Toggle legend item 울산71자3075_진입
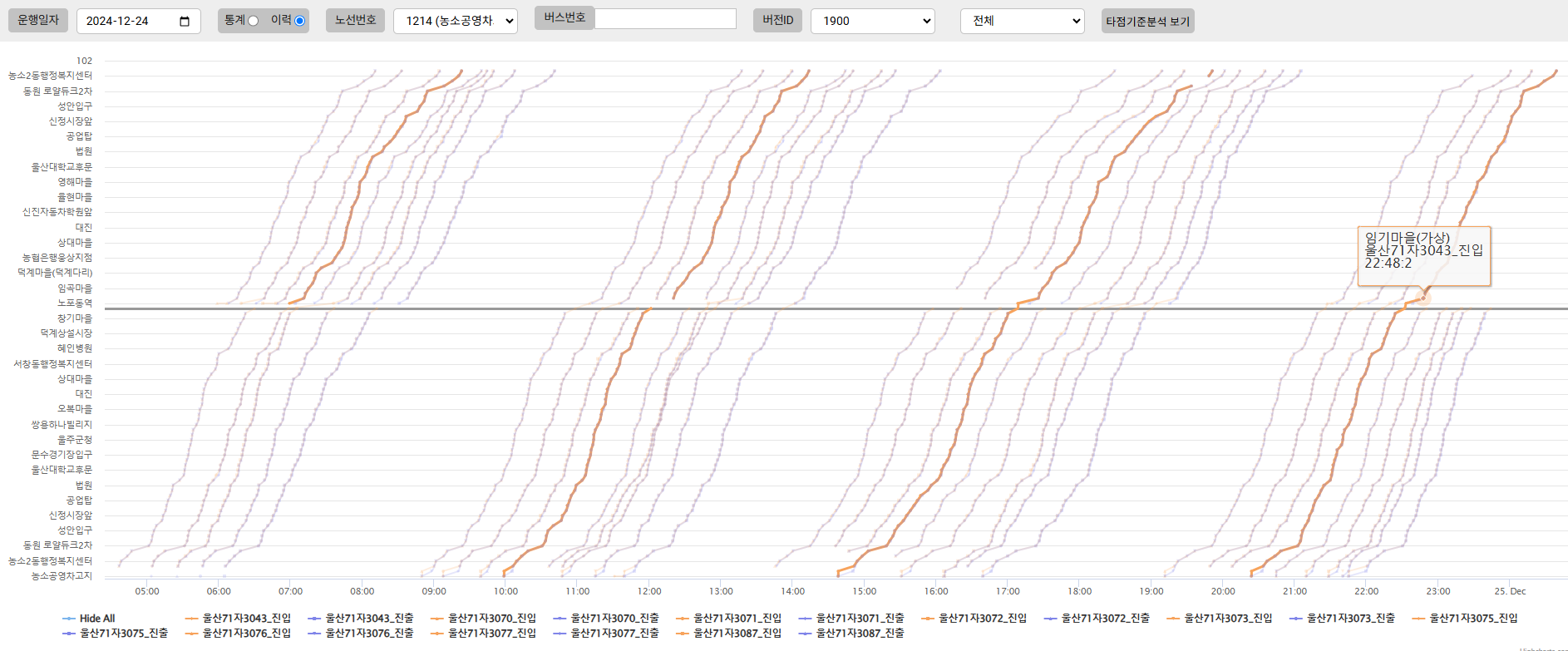This screenshot has height=651, width=1568. tap(1473, 619)
